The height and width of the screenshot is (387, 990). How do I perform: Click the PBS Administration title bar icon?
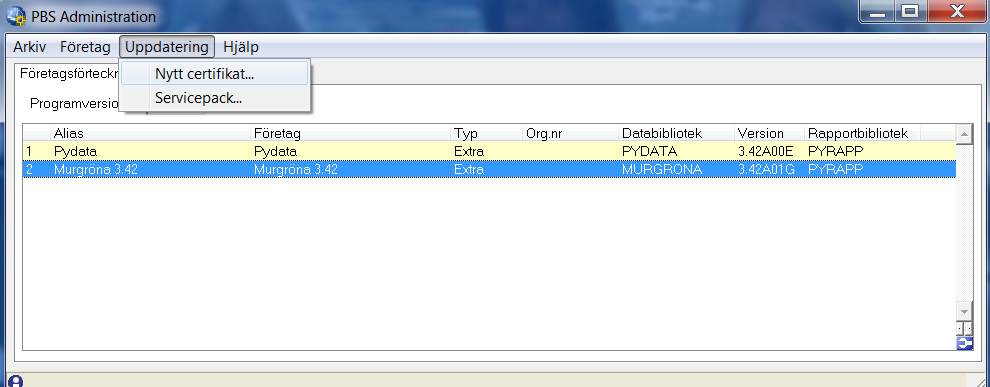coord(16,16)
